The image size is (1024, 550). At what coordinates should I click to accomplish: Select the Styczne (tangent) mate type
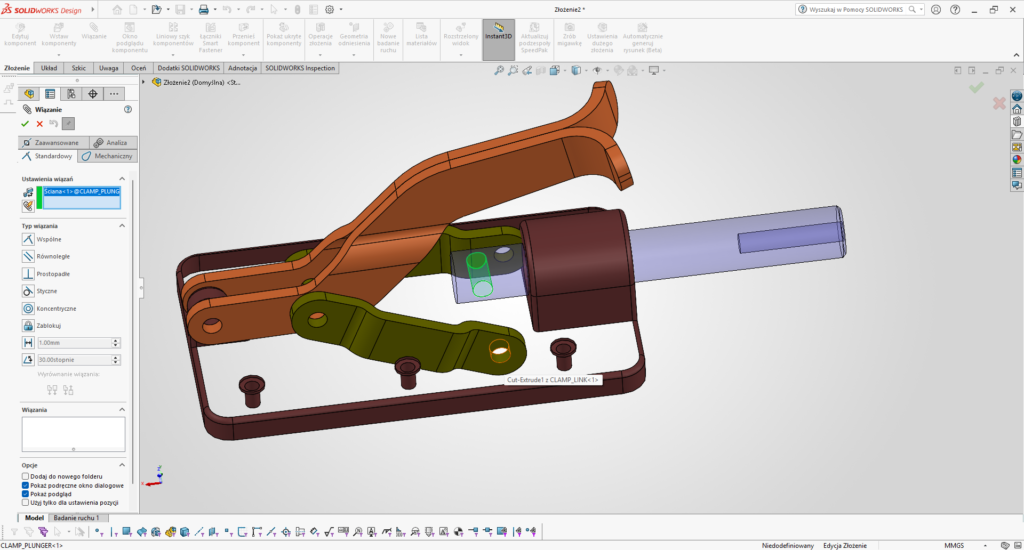tap(28, 291)
